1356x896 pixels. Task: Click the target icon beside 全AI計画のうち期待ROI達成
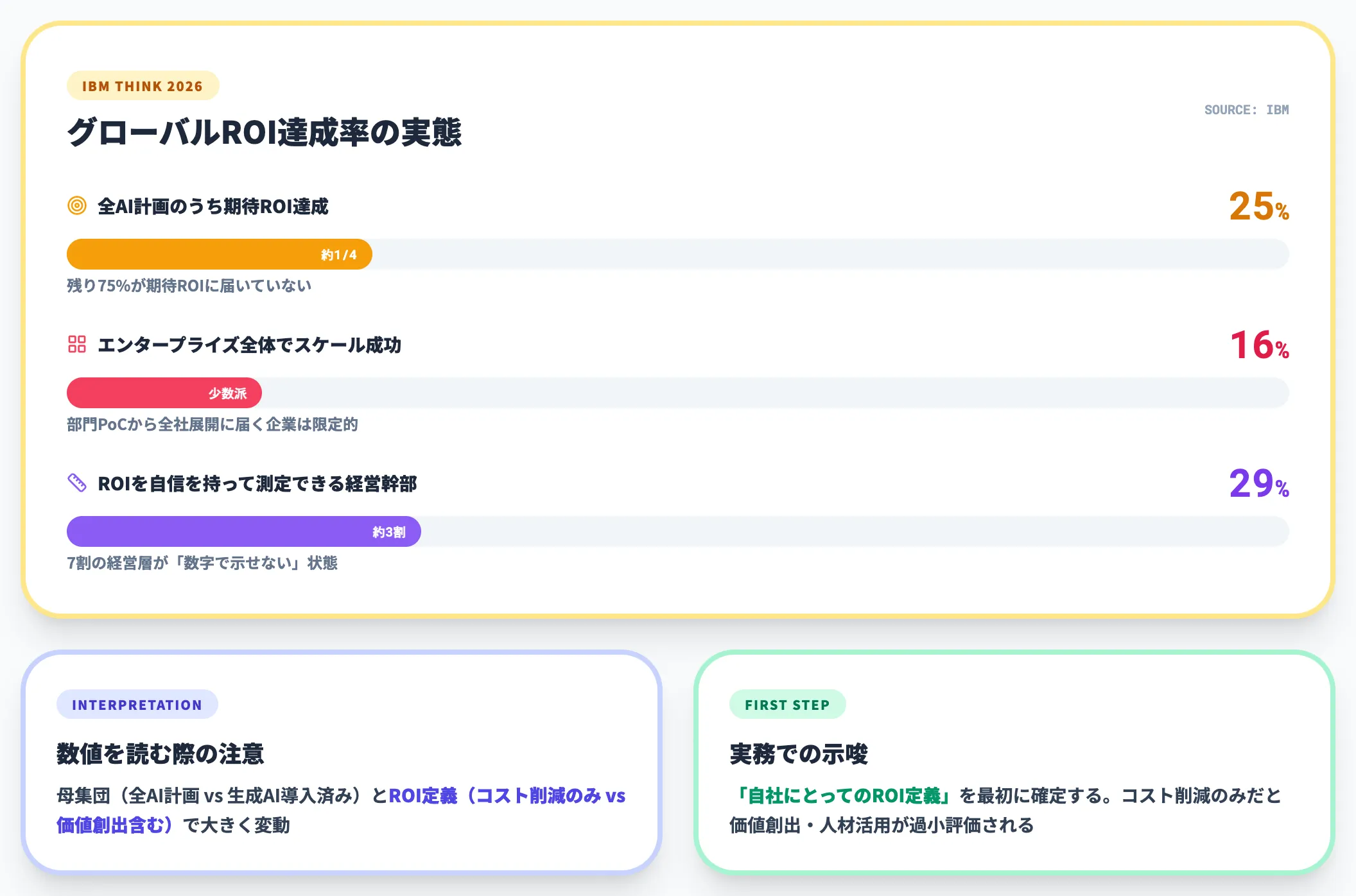pyautogui.click(x=77, y=205)
